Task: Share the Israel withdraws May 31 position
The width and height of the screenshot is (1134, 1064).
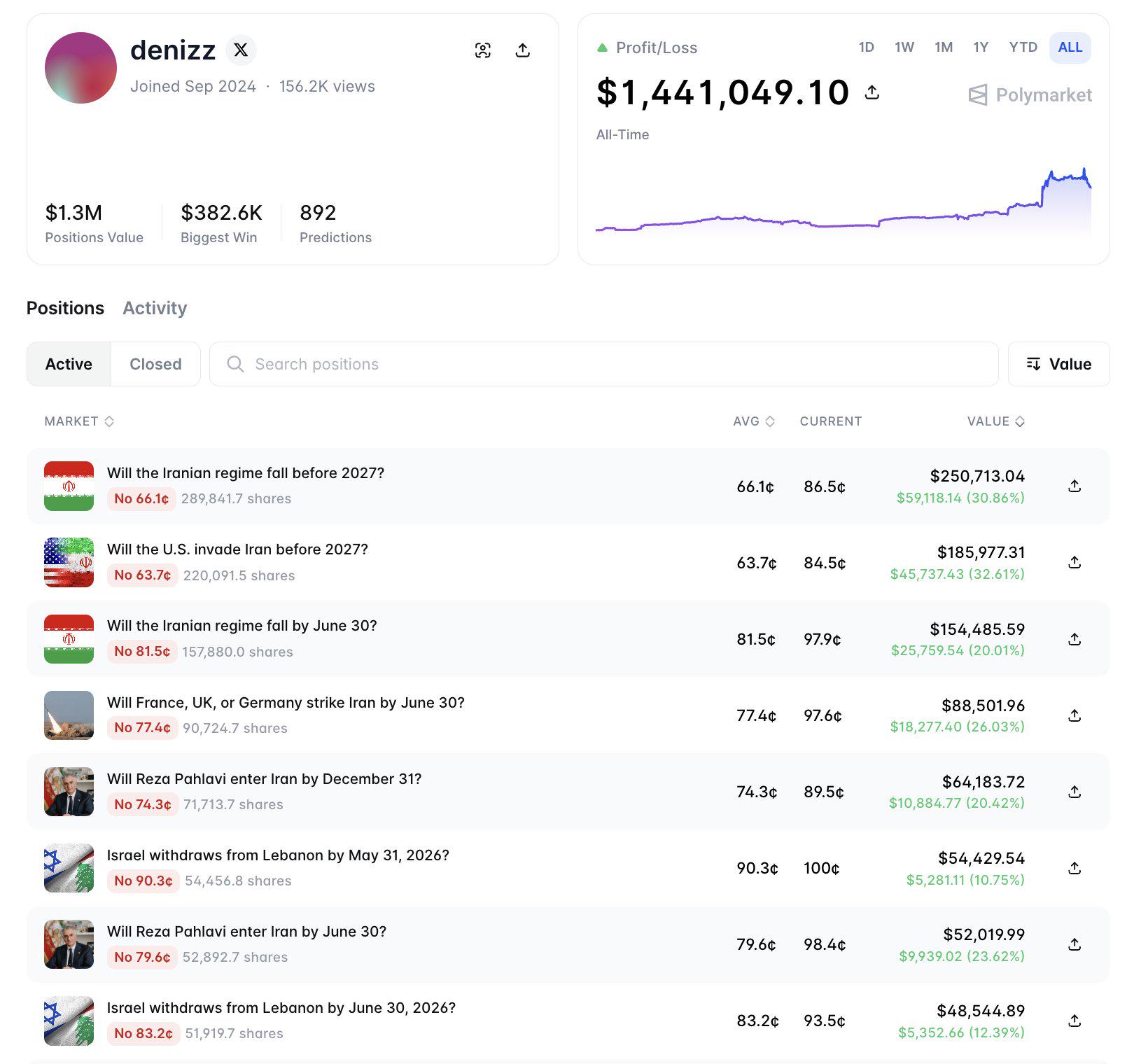Action: coord(1074,868)
